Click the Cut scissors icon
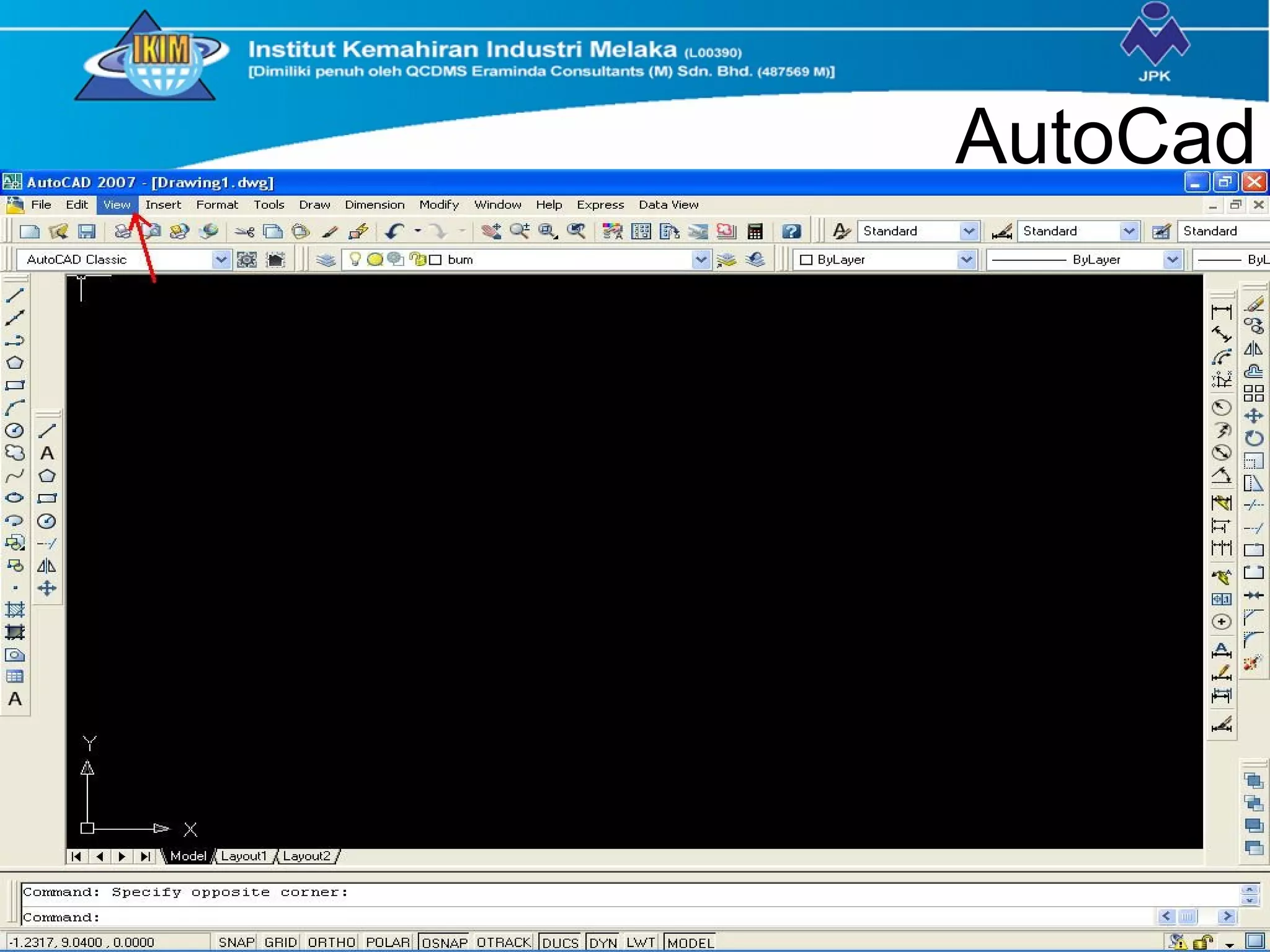Image resolution: width=1270 pixels, height=952 pixels. click(244, 232)
